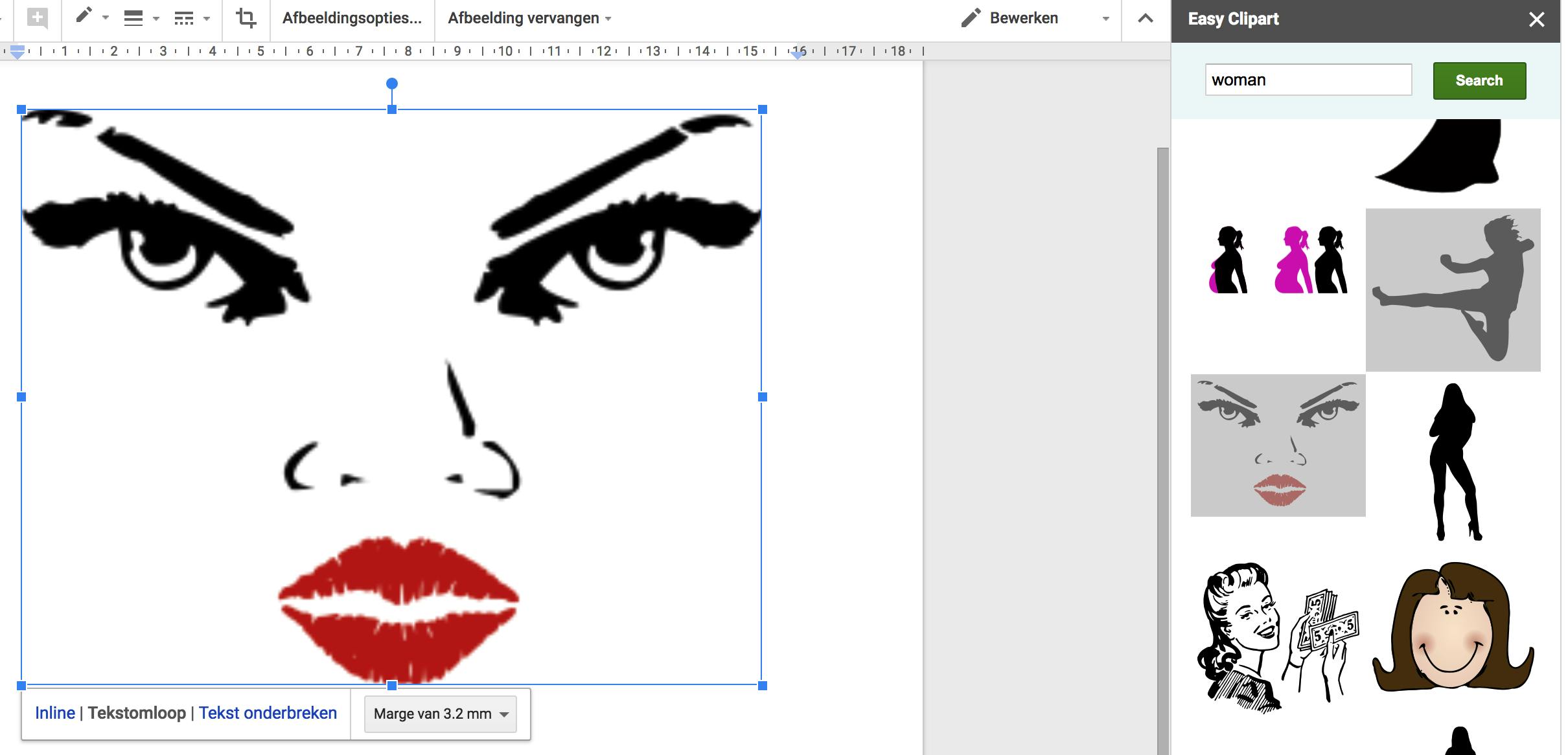The width and height of the screenshot is (1568, 755).
Task: Choose Tekst onderbreken wrapping option
Action: tap(268, 713)
